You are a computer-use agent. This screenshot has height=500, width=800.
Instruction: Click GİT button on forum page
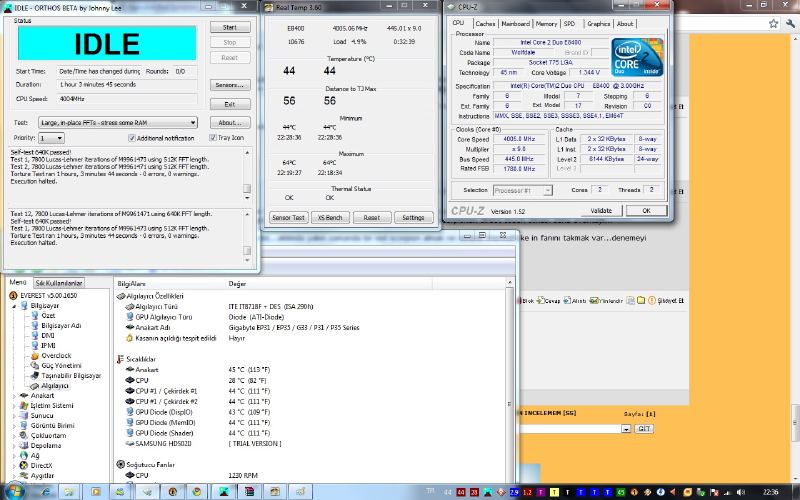click(x=644, y=429)
